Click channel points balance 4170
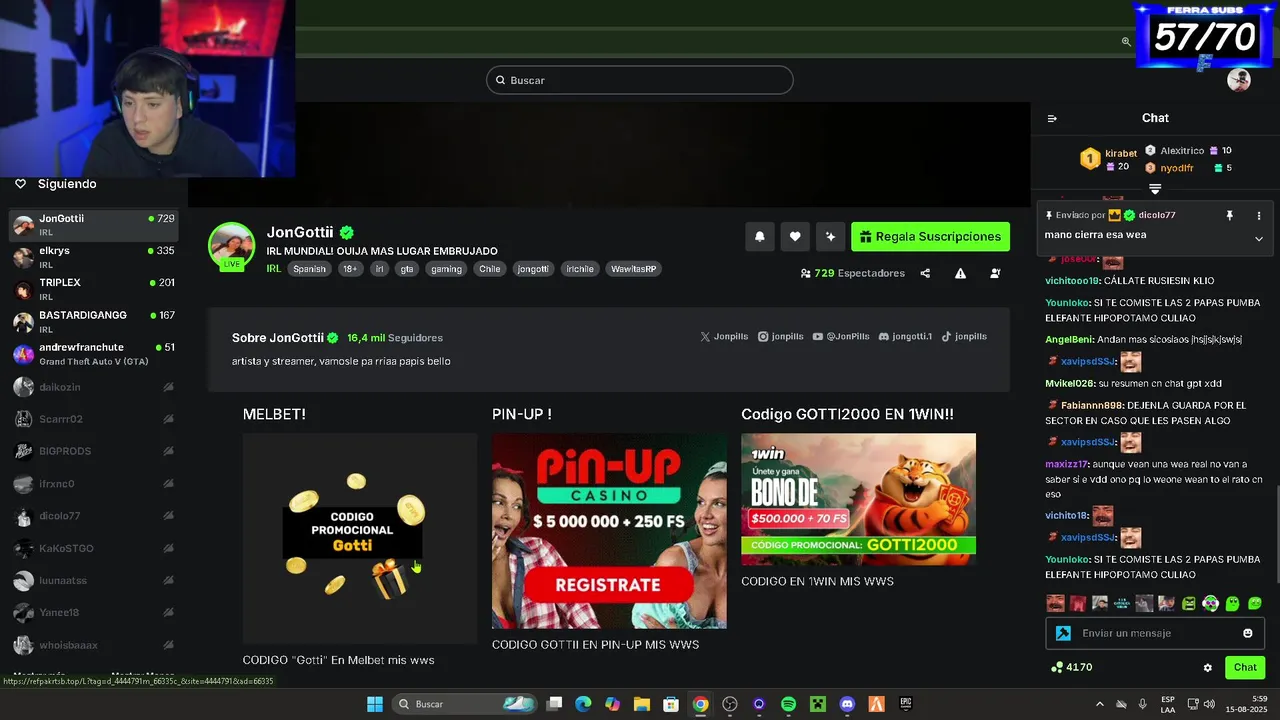The width and height of the screenshot is (1280, 720). coord(1071,667)
